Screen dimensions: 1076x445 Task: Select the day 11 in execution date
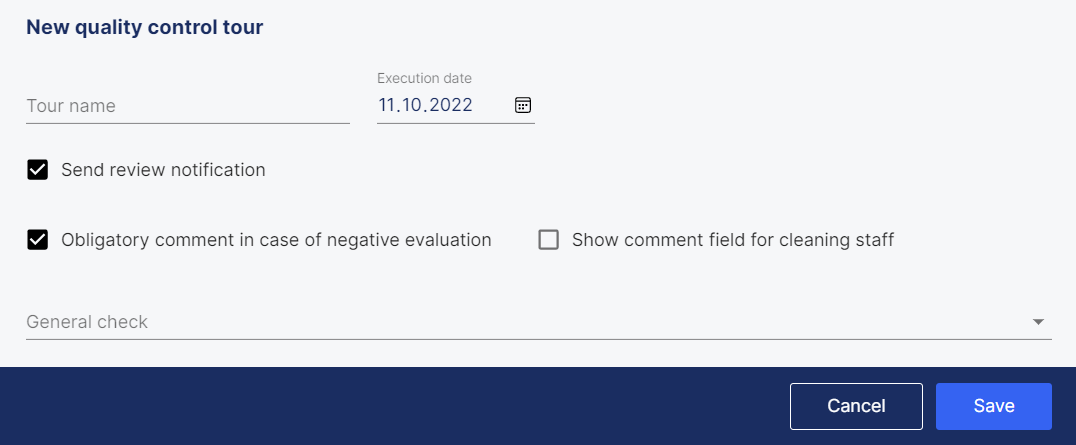click(386, 105)
